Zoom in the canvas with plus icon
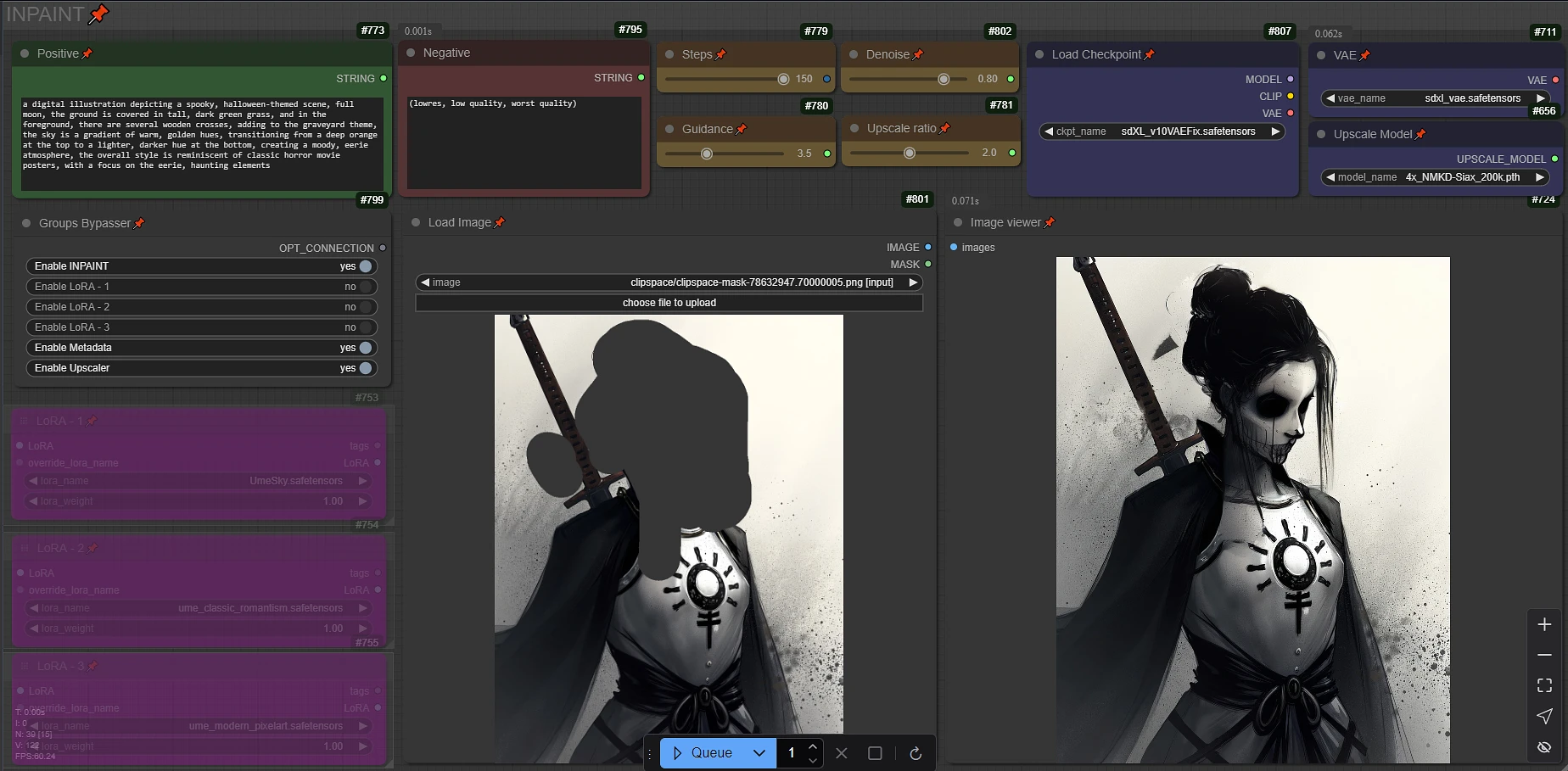1568x771 pixels. [1544, 624]
